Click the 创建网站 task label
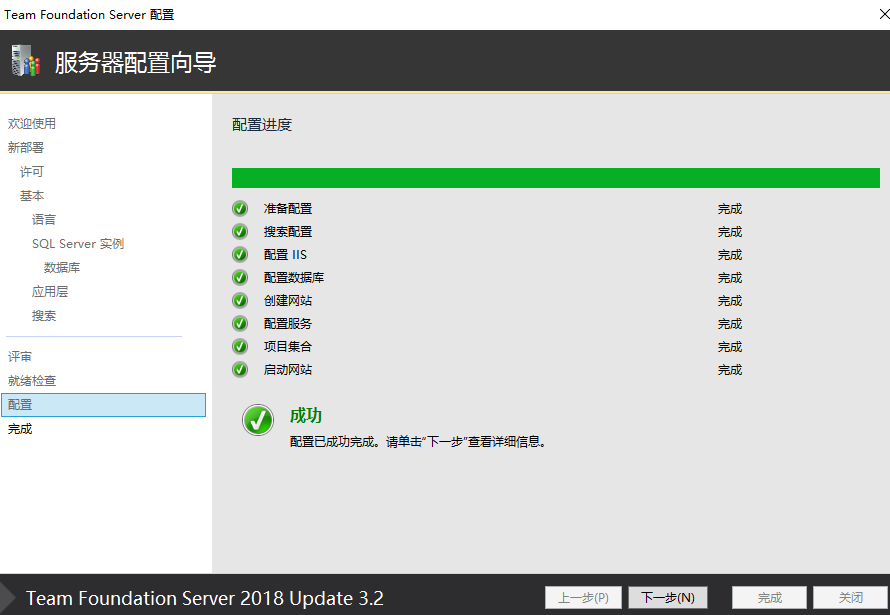The width and height of the screenshot is (890, 615). 288,301
